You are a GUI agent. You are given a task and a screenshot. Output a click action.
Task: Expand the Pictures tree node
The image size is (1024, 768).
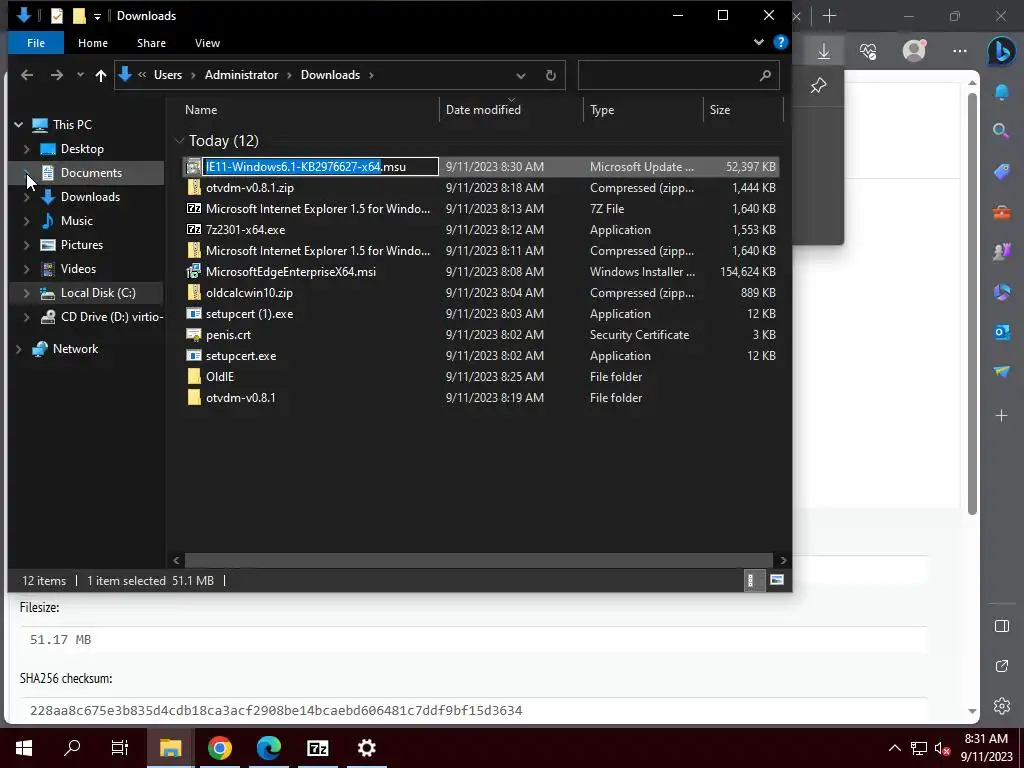tap(27, 245)
